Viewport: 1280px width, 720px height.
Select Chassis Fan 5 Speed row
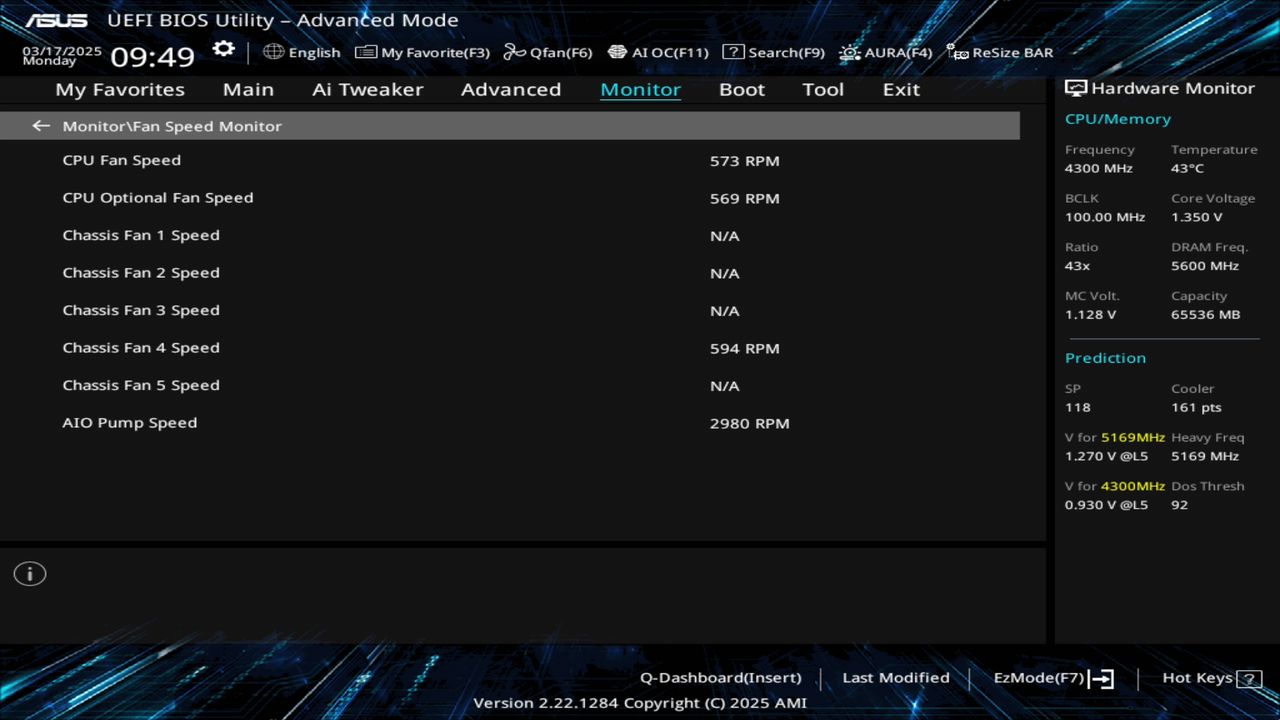click(510, 385)
